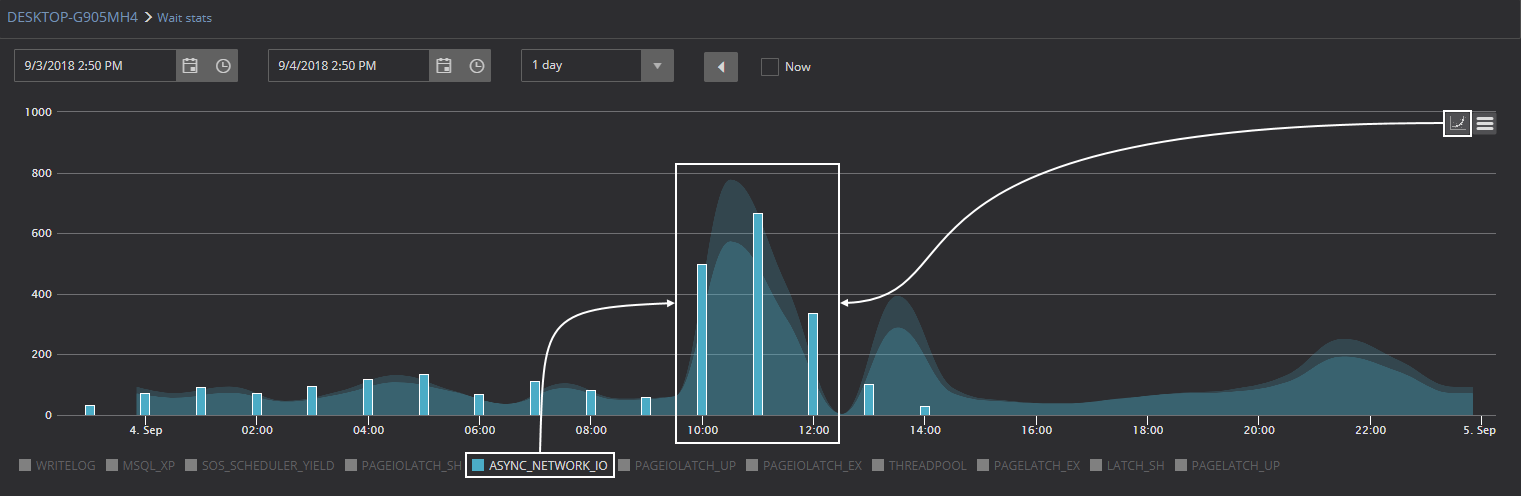The image size is (1521, 496).
Task: Open the chart hamburger menu
Action: [1485, 123]
